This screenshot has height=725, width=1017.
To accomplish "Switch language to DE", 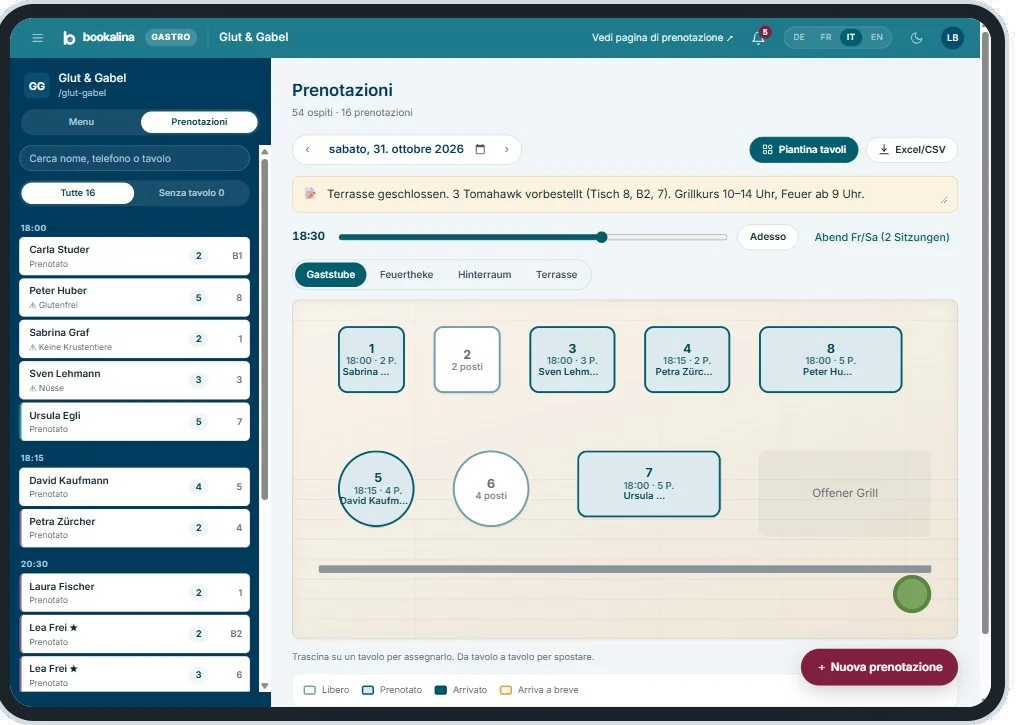I will pyautogui.click(x=799, y=38).
